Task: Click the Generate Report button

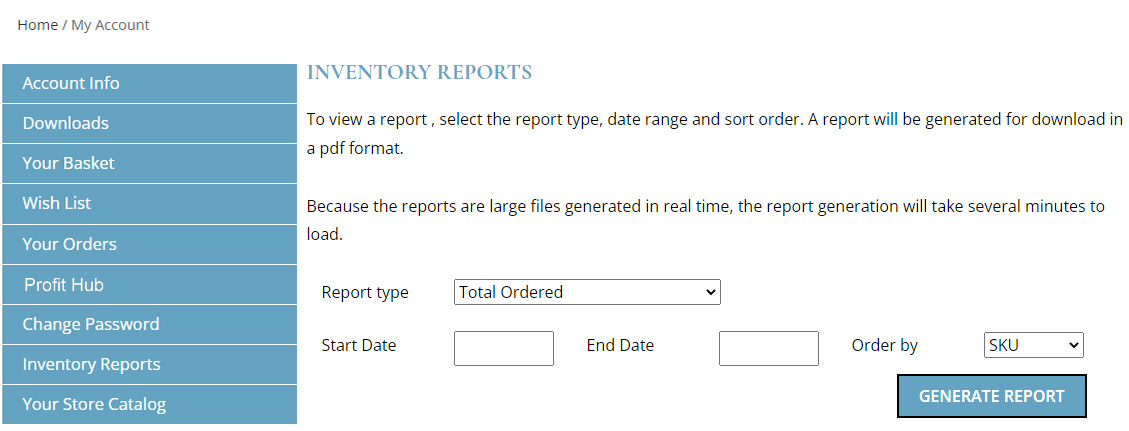Action: pyautogui.click(x=991, y=396)
